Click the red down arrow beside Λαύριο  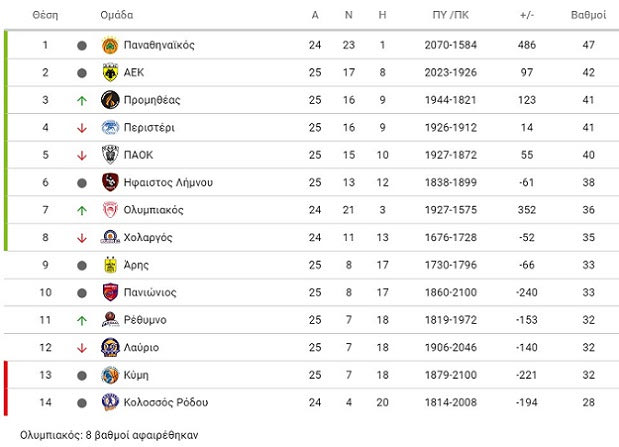tap(82, 348)
